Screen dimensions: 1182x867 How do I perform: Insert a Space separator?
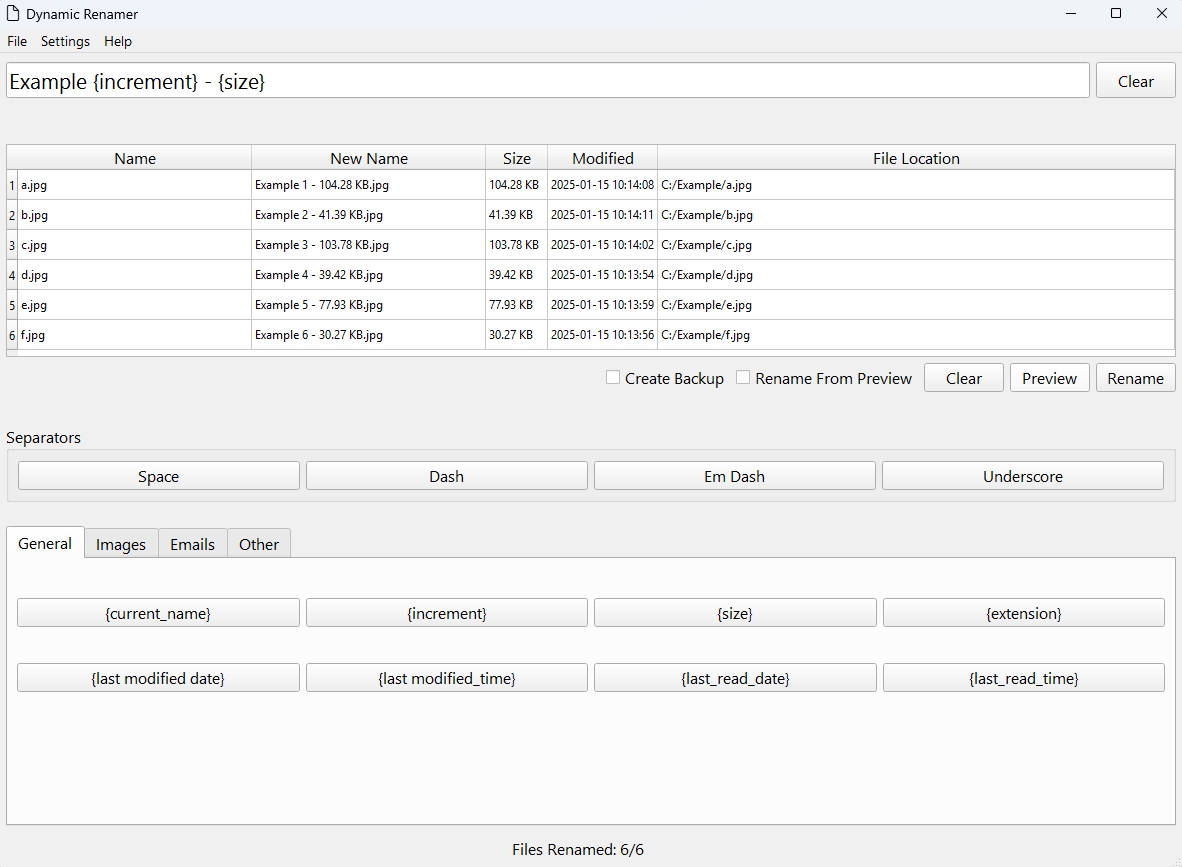pyautogui.click(x=158, y=476)
